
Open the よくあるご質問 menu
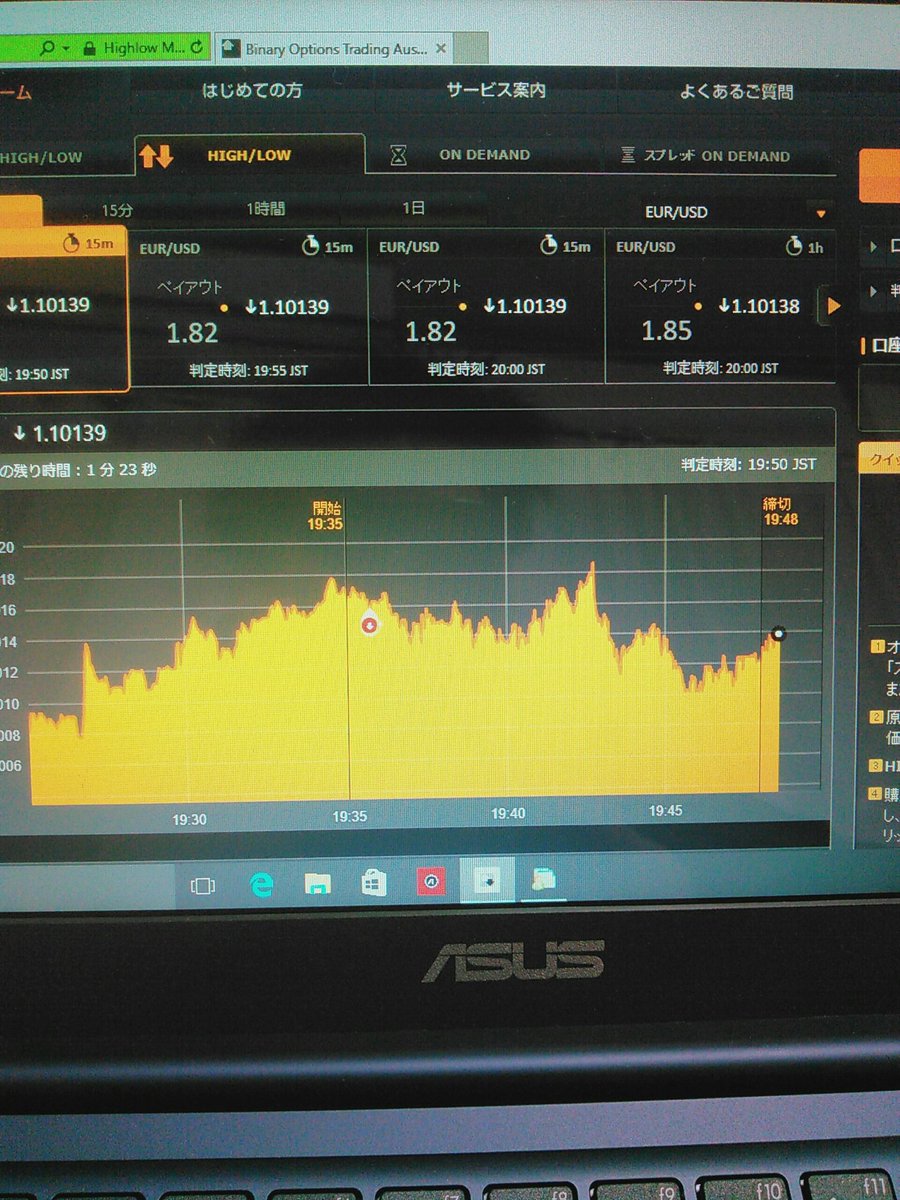736,92
